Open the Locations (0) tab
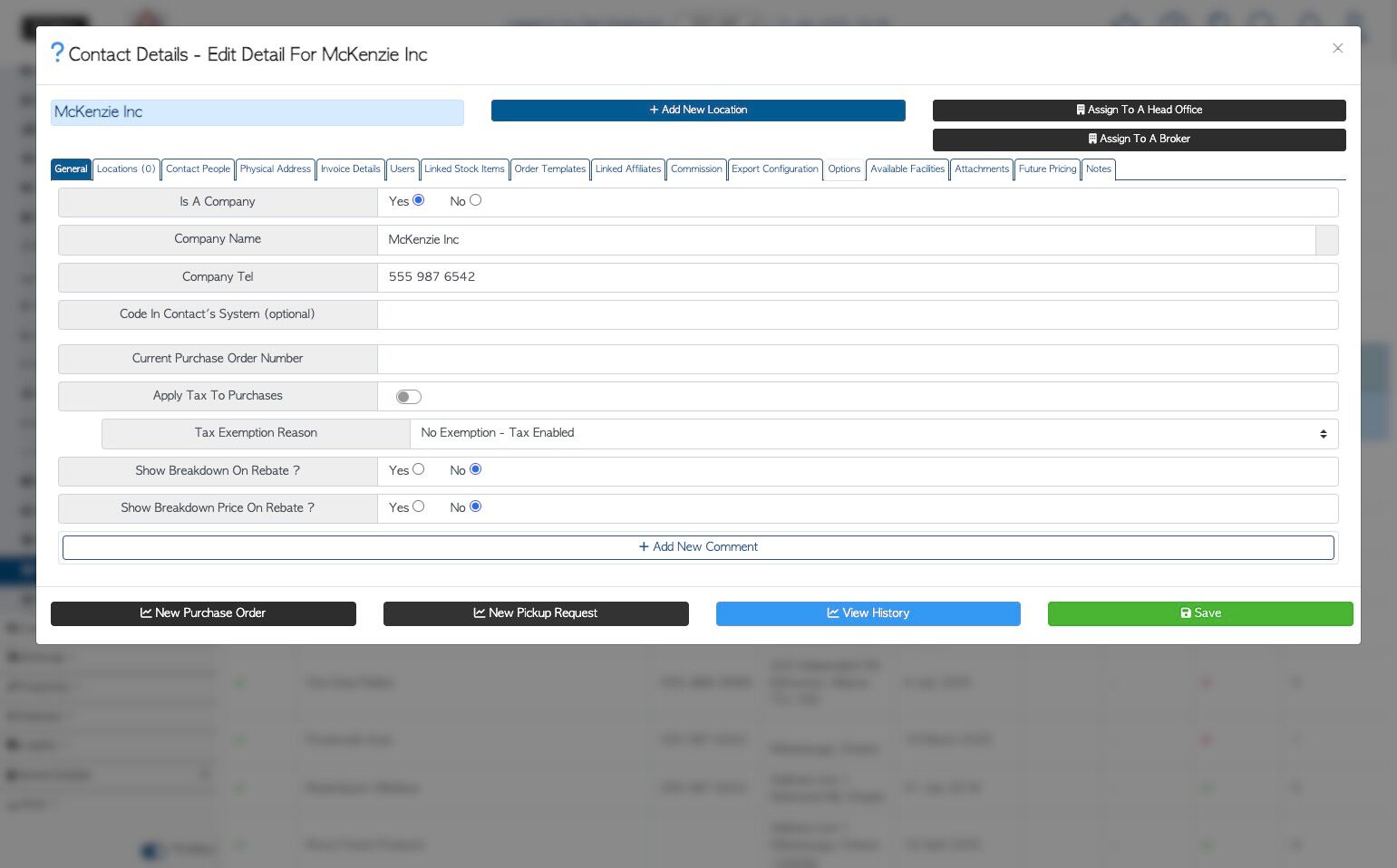Screen dimensions: 1397x868 pos(126,169)
